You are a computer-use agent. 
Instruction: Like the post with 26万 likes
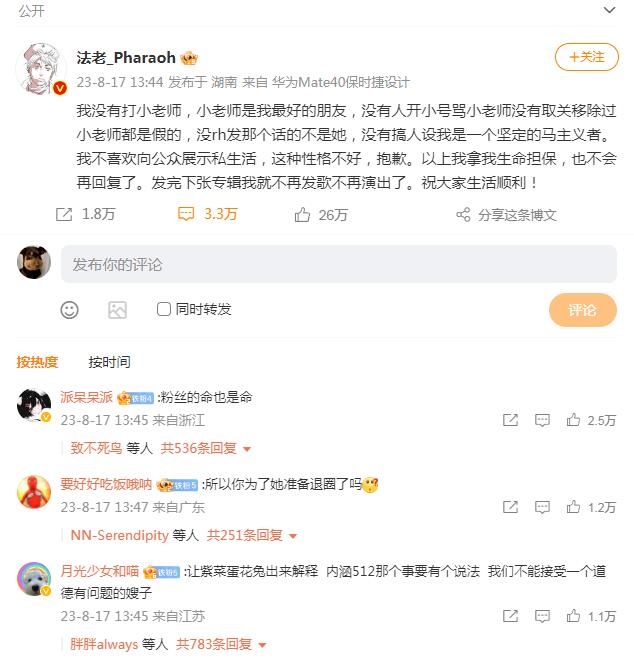tap(302, 214)
